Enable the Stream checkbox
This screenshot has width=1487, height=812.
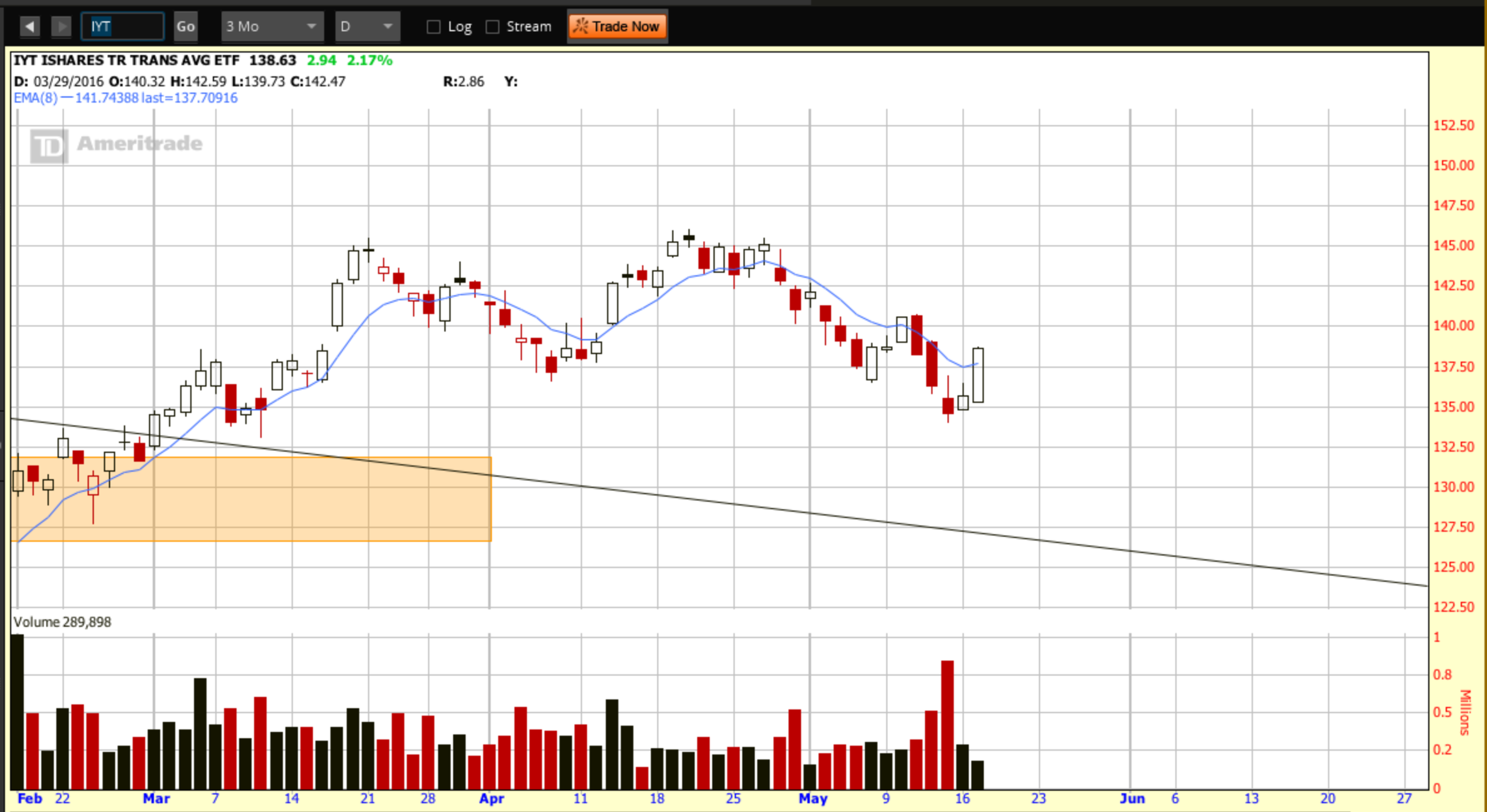tap(493, 27)
